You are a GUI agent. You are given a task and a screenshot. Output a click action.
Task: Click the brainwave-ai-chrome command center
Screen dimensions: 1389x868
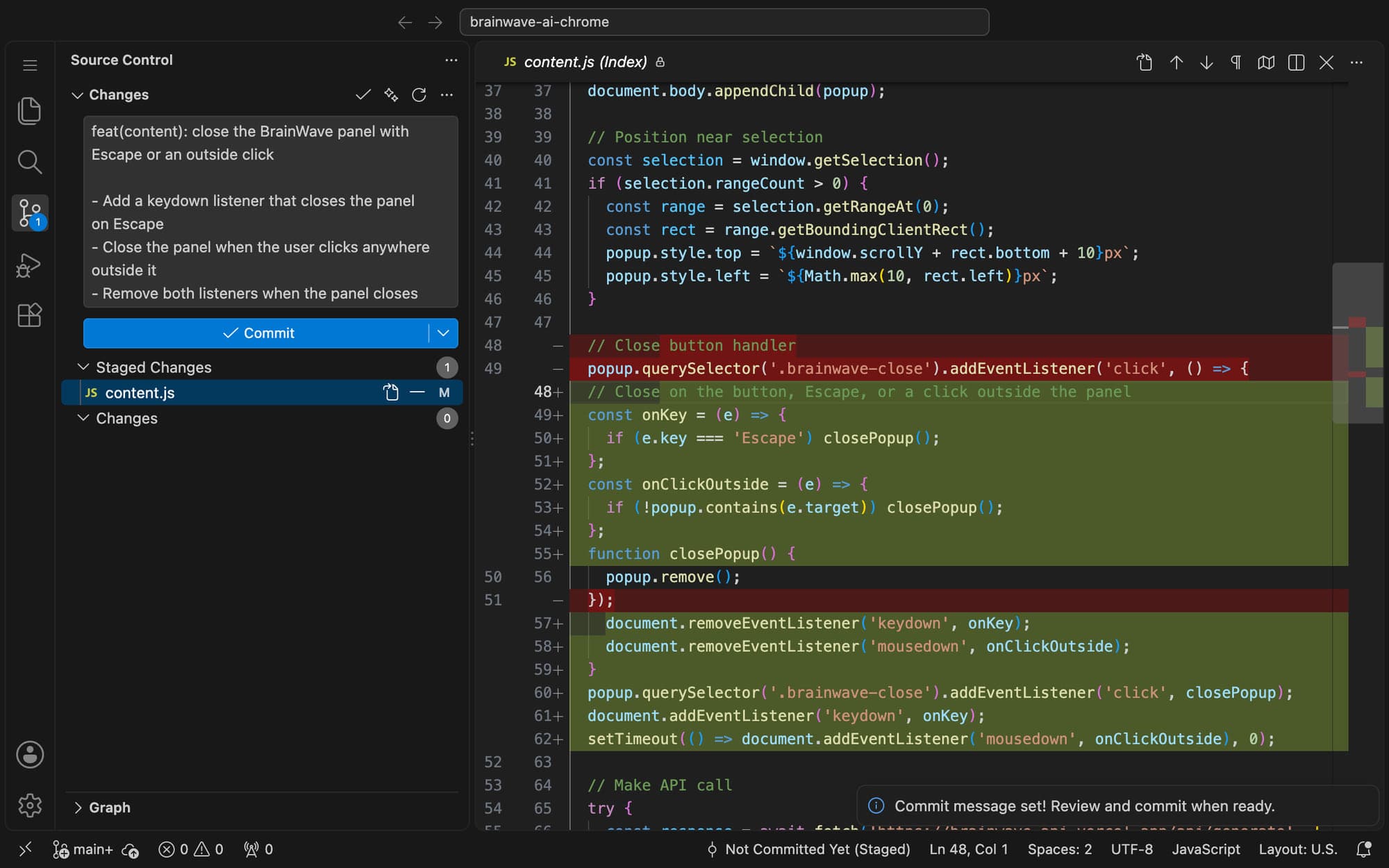[x=724, y=22]
